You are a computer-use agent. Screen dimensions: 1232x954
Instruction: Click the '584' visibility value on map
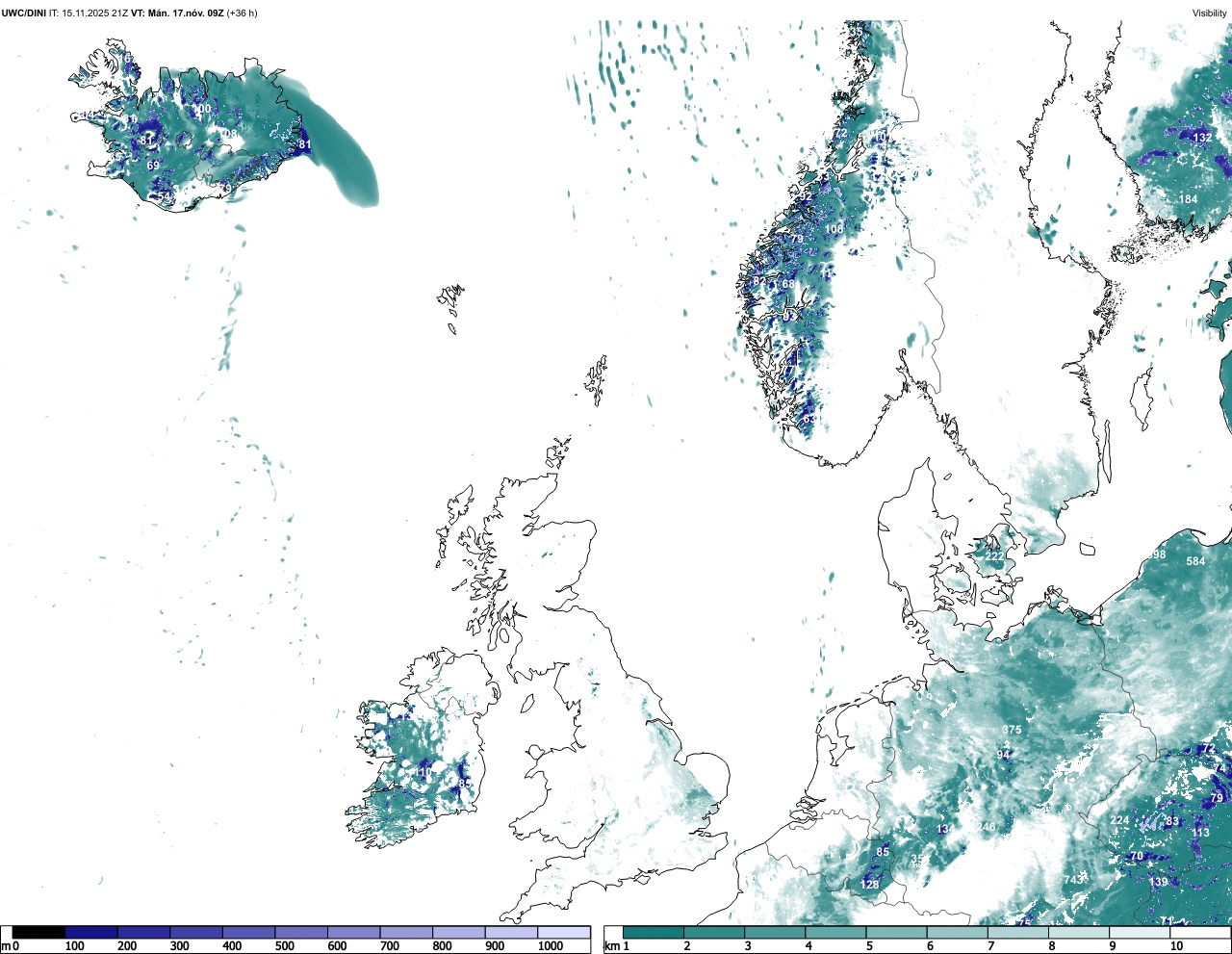(x=1195, y=561)
